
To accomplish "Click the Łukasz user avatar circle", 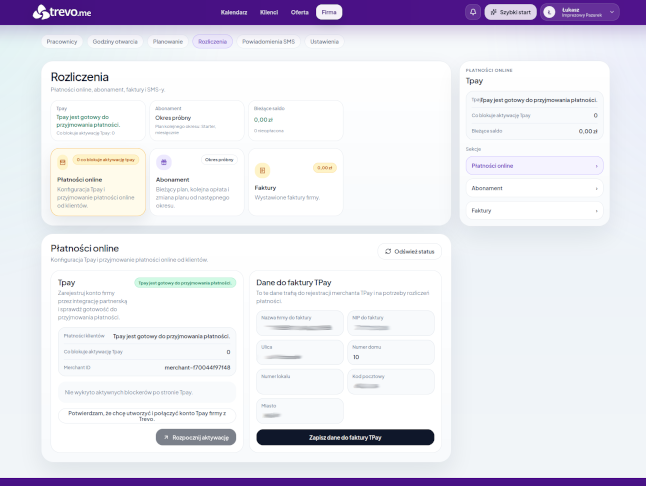I will 549,12.
